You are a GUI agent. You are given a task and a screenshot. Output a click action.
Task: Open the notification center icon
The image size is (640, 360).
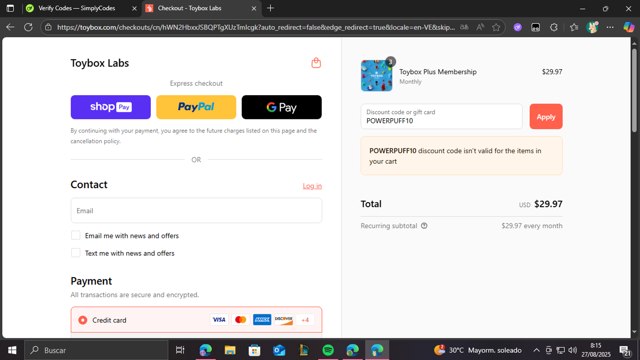(624, 350)
